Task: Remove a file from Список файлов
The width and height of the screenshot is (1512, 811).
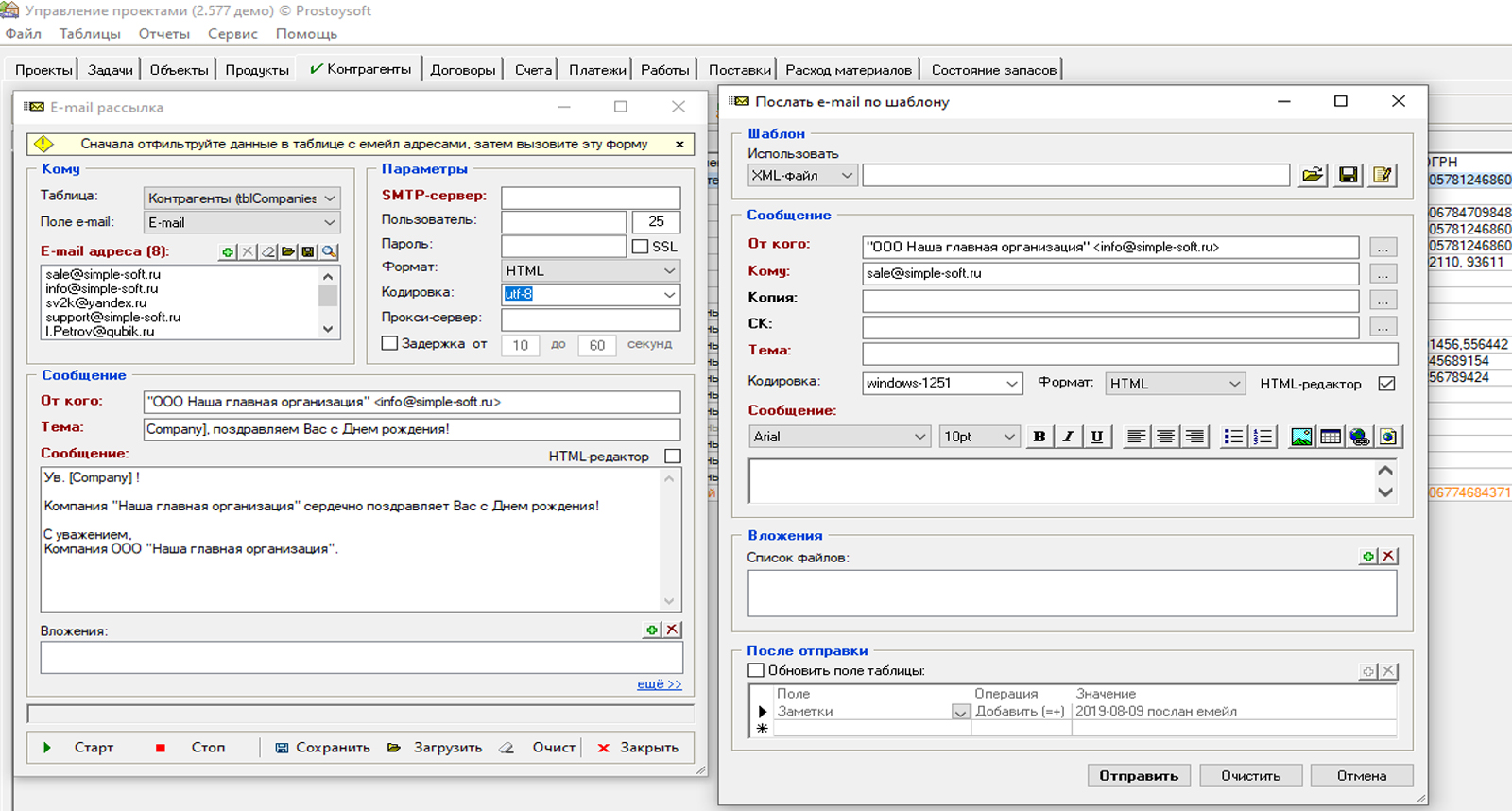Action: tap(1388, 557)
